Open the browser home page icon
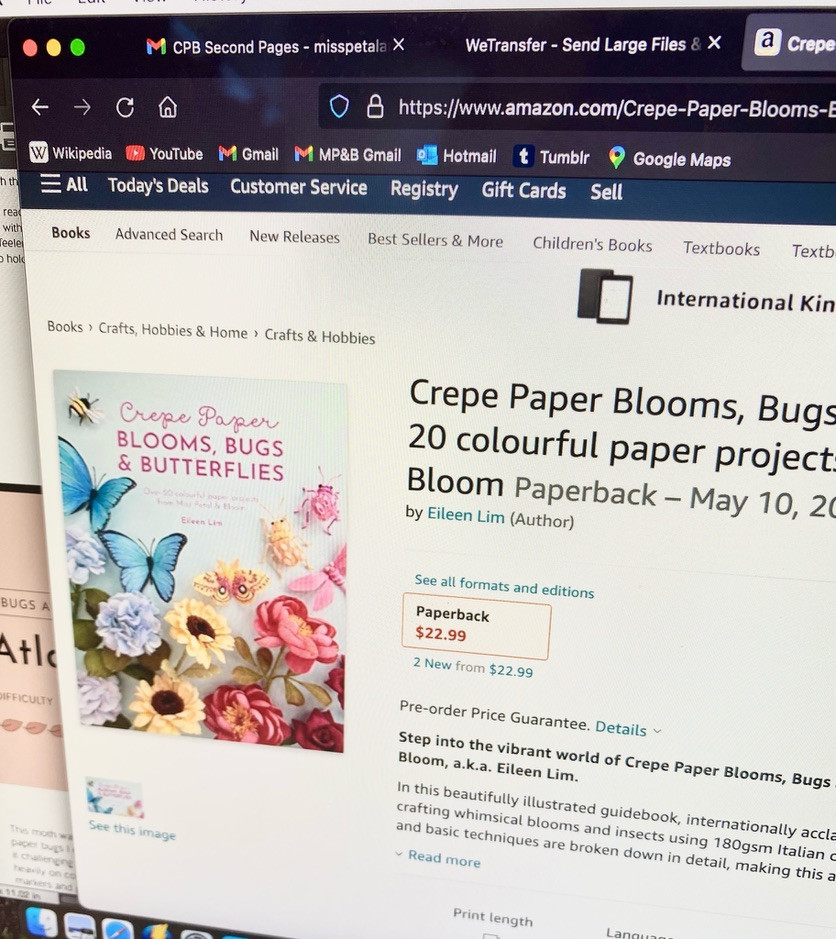836x939 pixels. tap(168, 107)
